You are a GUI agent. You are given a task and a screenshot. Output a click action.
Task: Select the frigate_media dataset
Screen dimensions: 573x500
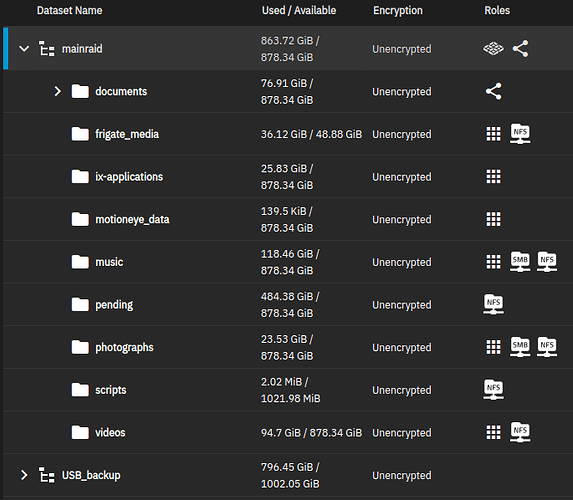[127, 134]
